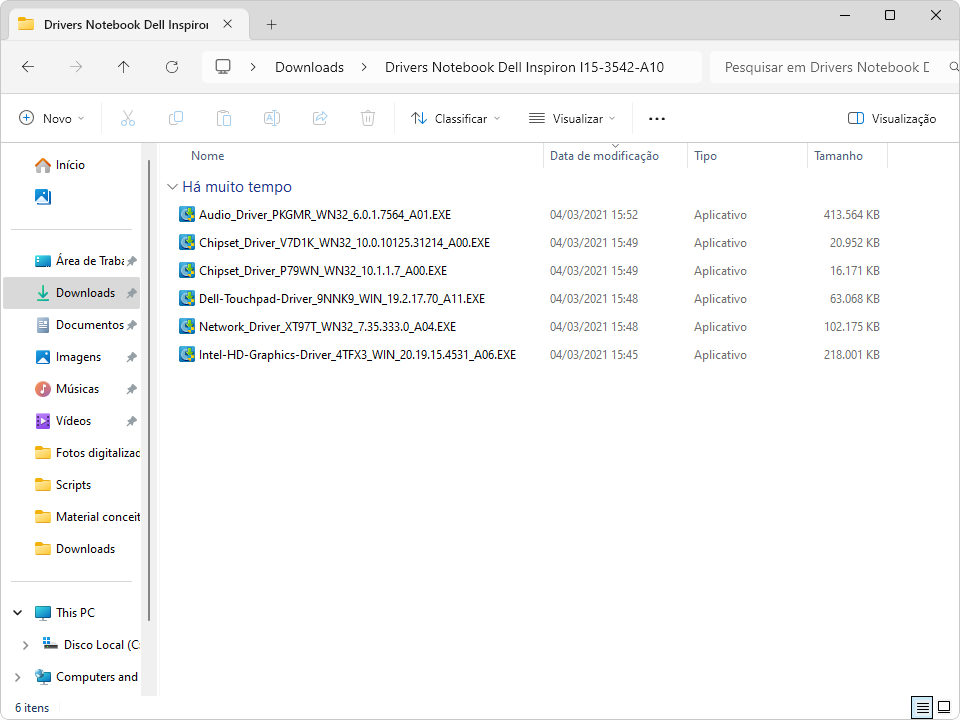Select Audio_Driver_PKGMR_WN32_6.0.1.7564_A01.EXE
960x720 pixels.
(x=324, y=214)
